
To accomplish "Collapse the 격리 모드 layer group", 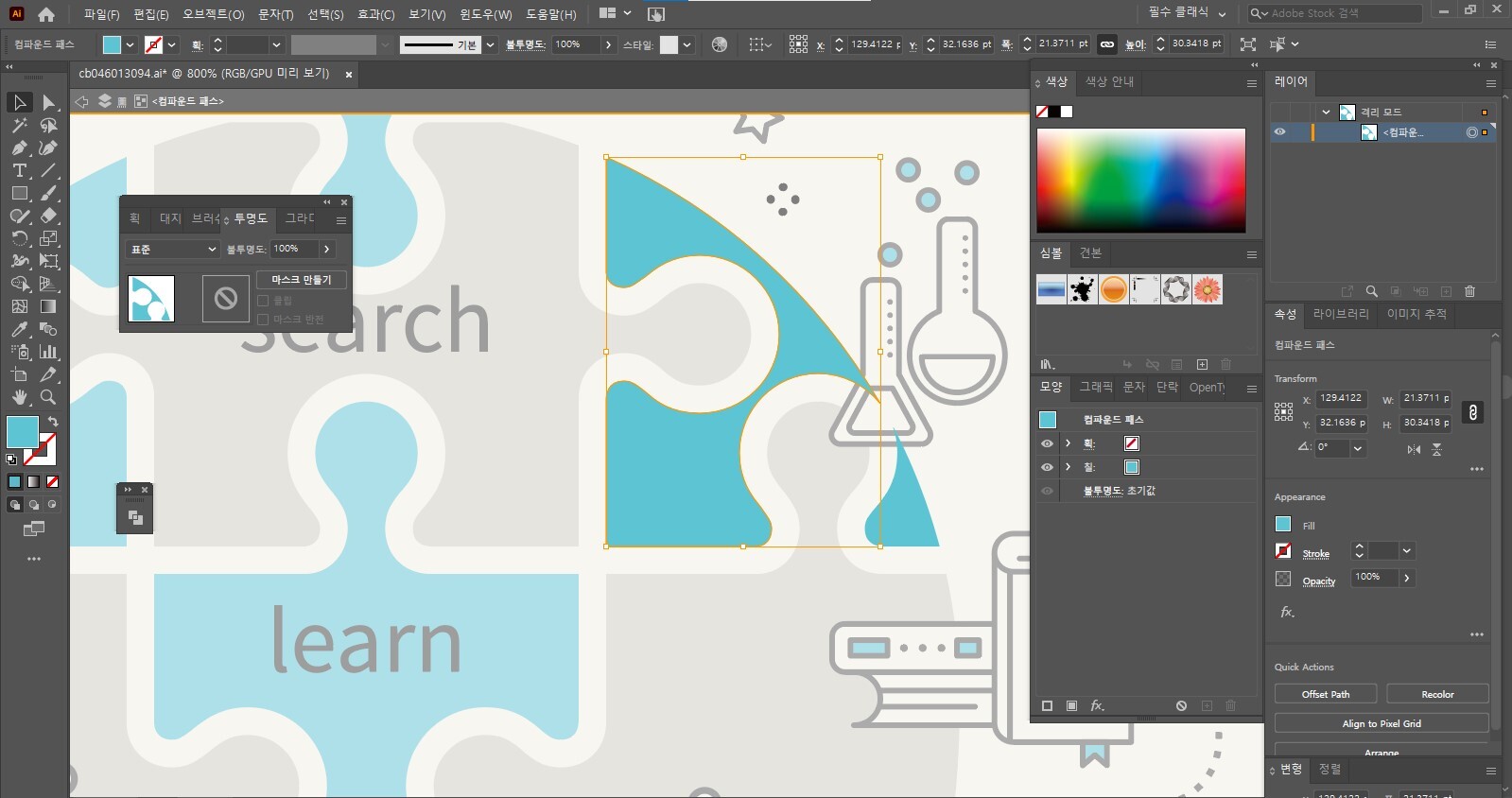I will pyautogui.click(x=1326, y=112).
